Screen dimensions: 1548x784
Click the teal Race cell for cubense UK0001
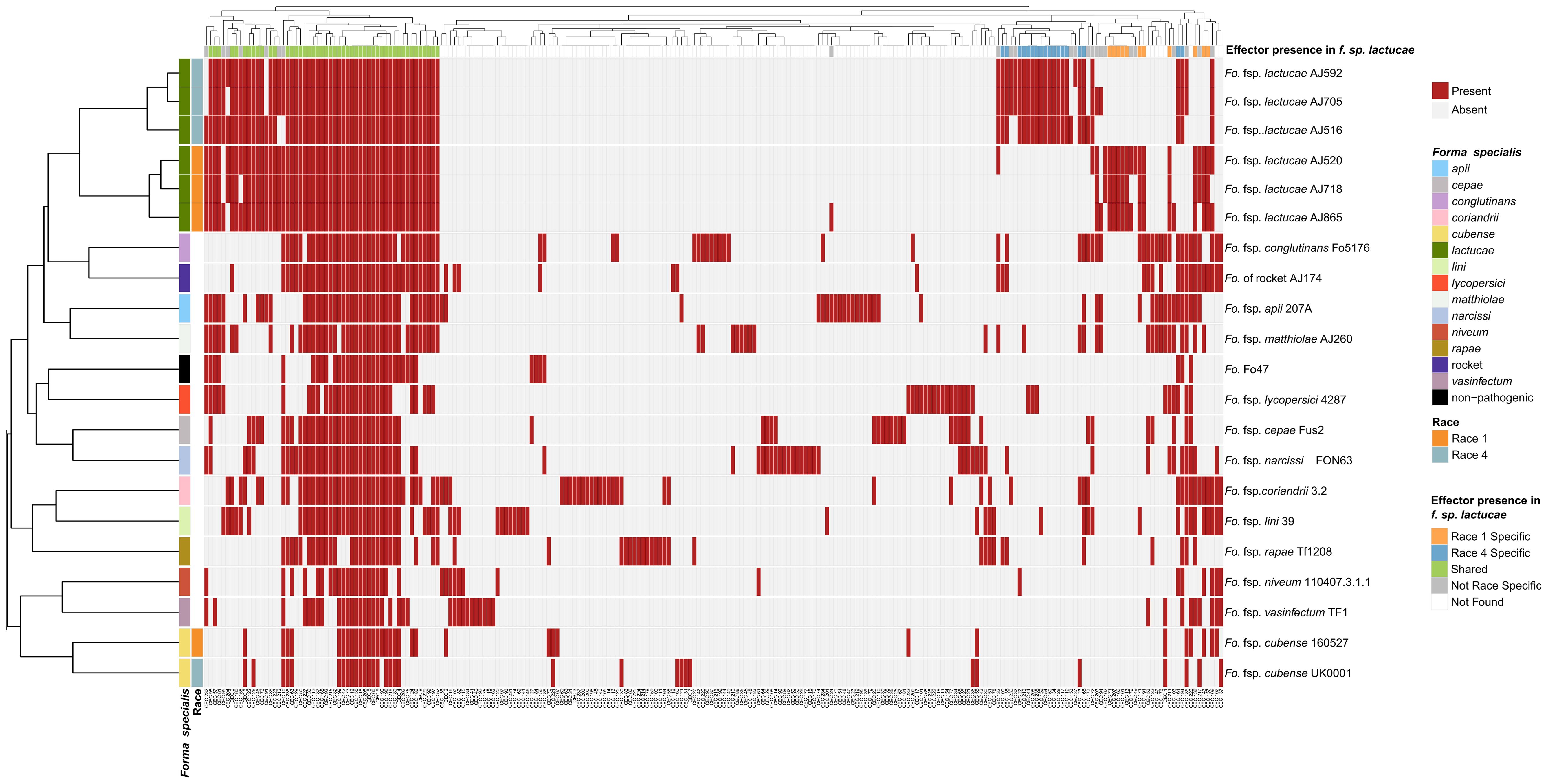[197, 673]
